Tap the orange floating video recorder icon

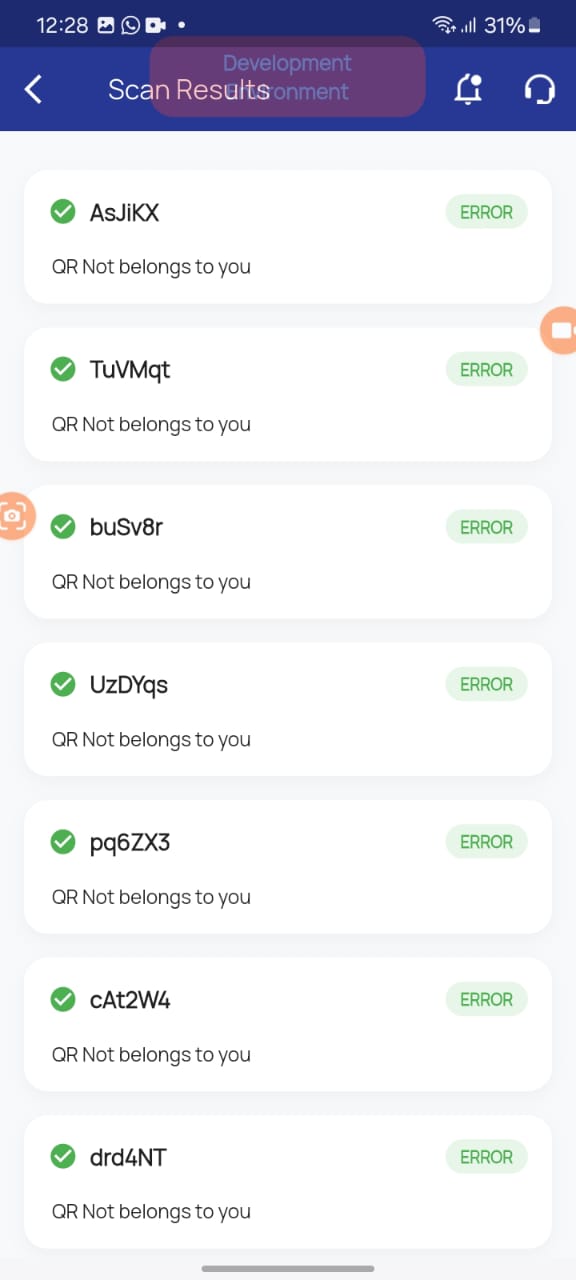point(559,330)
